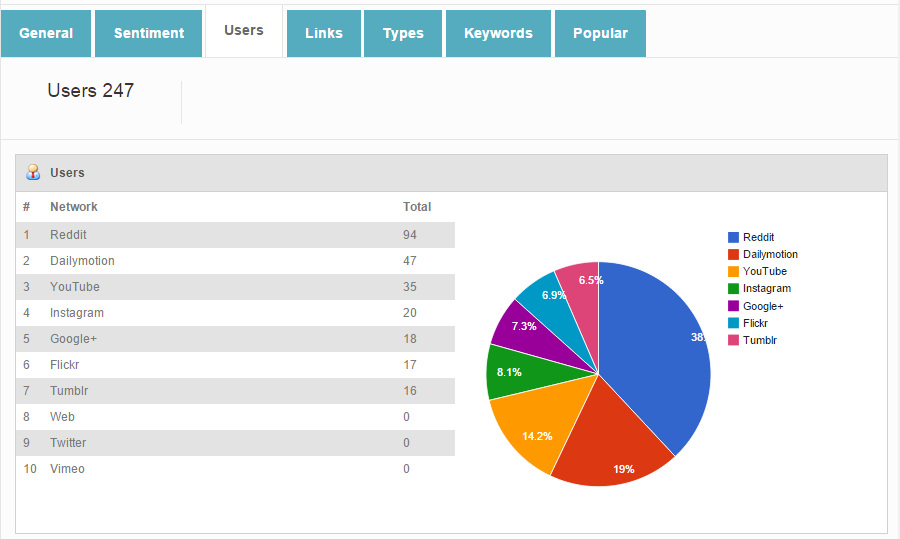Click the YouTube legend label
The height and width of the screenshot is (539, 900).
click(765, 272)
